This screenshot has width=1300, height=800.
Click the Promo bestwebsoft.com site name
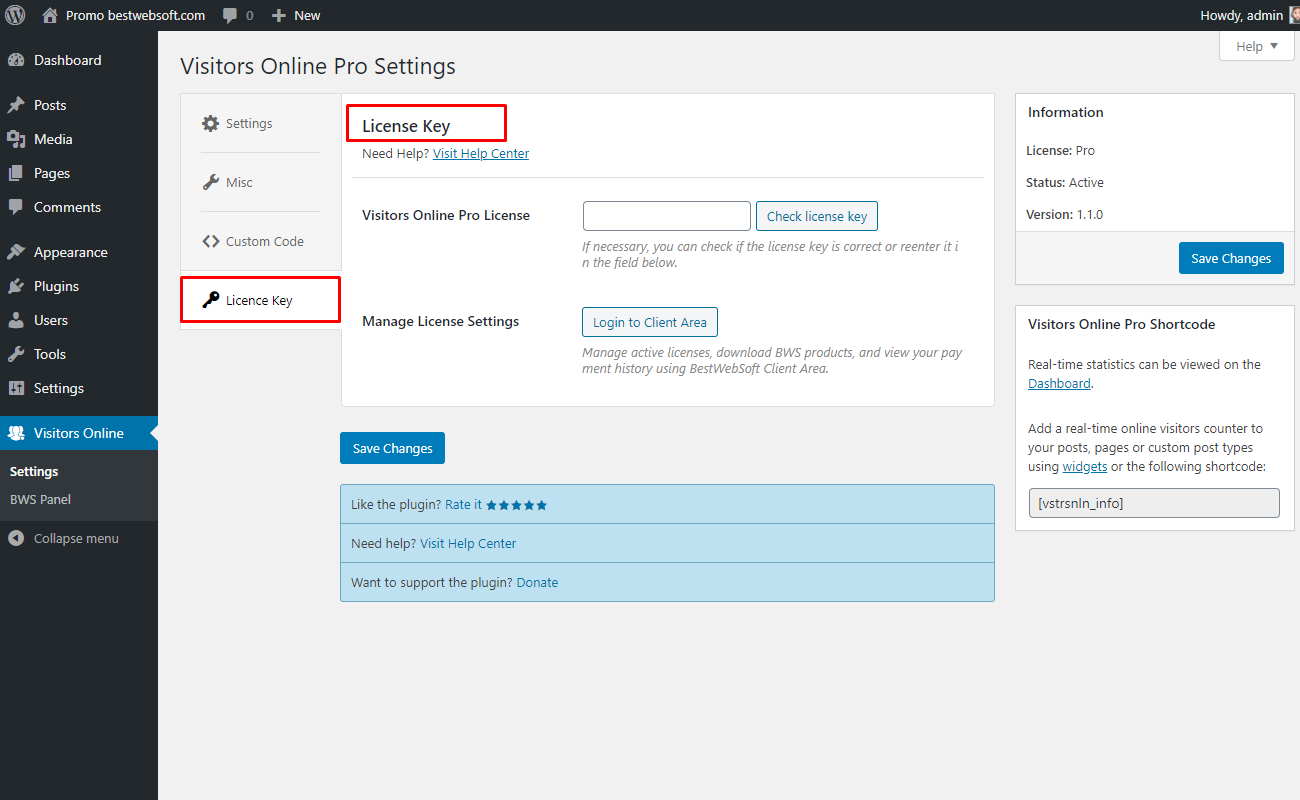point(135,15)
